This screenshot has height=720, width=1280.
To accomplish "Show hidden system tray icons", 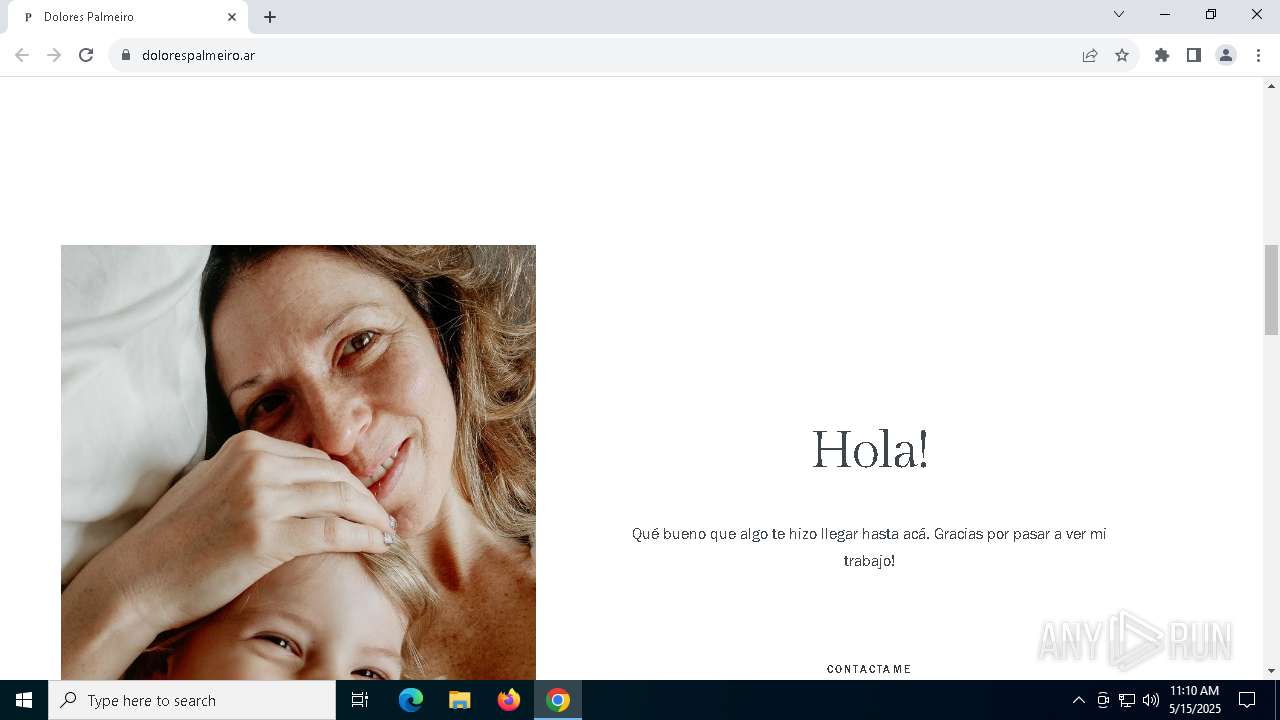I will 1078,700.
